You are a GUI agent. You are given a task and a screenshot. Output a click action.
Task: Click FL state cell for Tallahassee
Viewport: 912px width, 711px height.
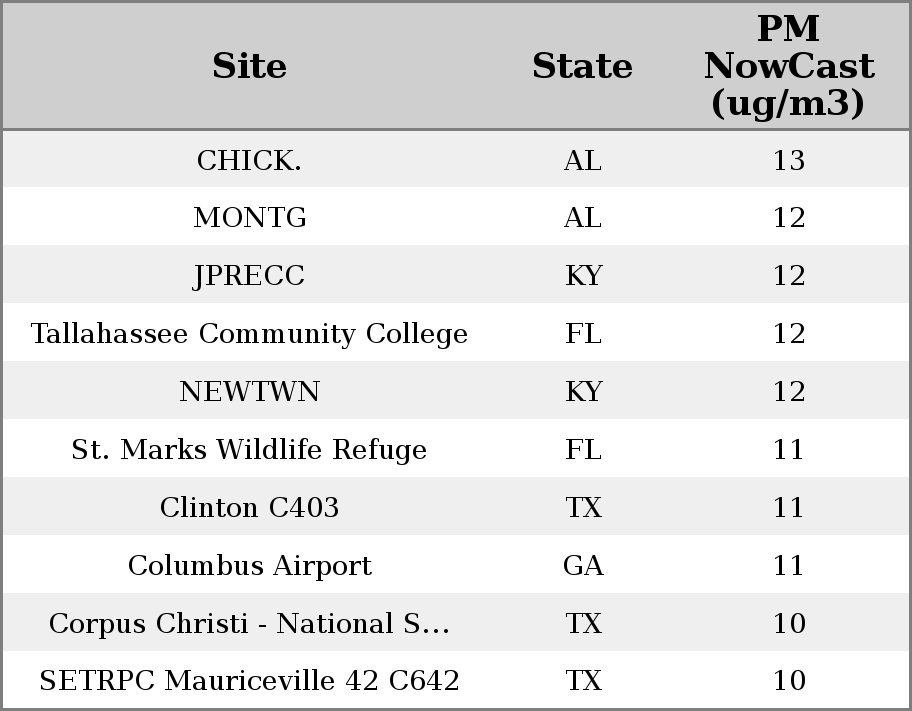coord(583,334)
